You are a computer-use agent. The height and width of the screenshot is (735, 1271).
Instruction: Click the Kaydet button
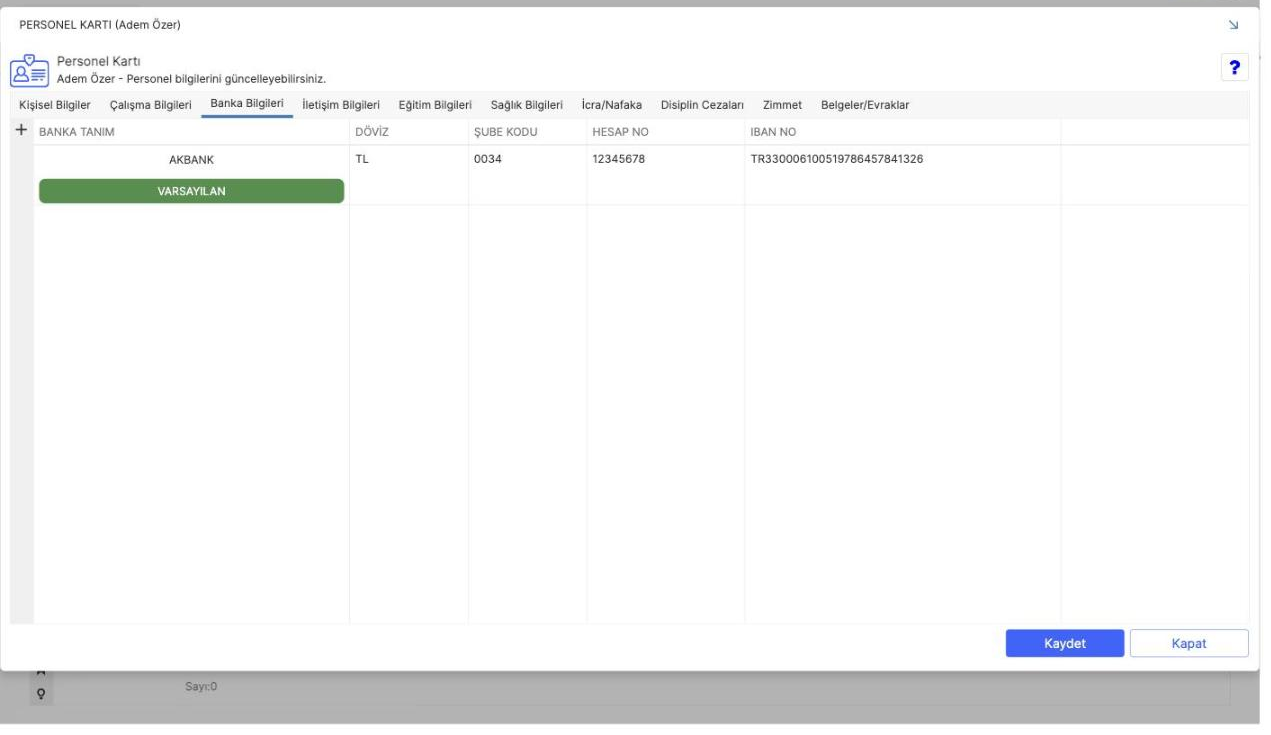click(x=1065, y=643)
